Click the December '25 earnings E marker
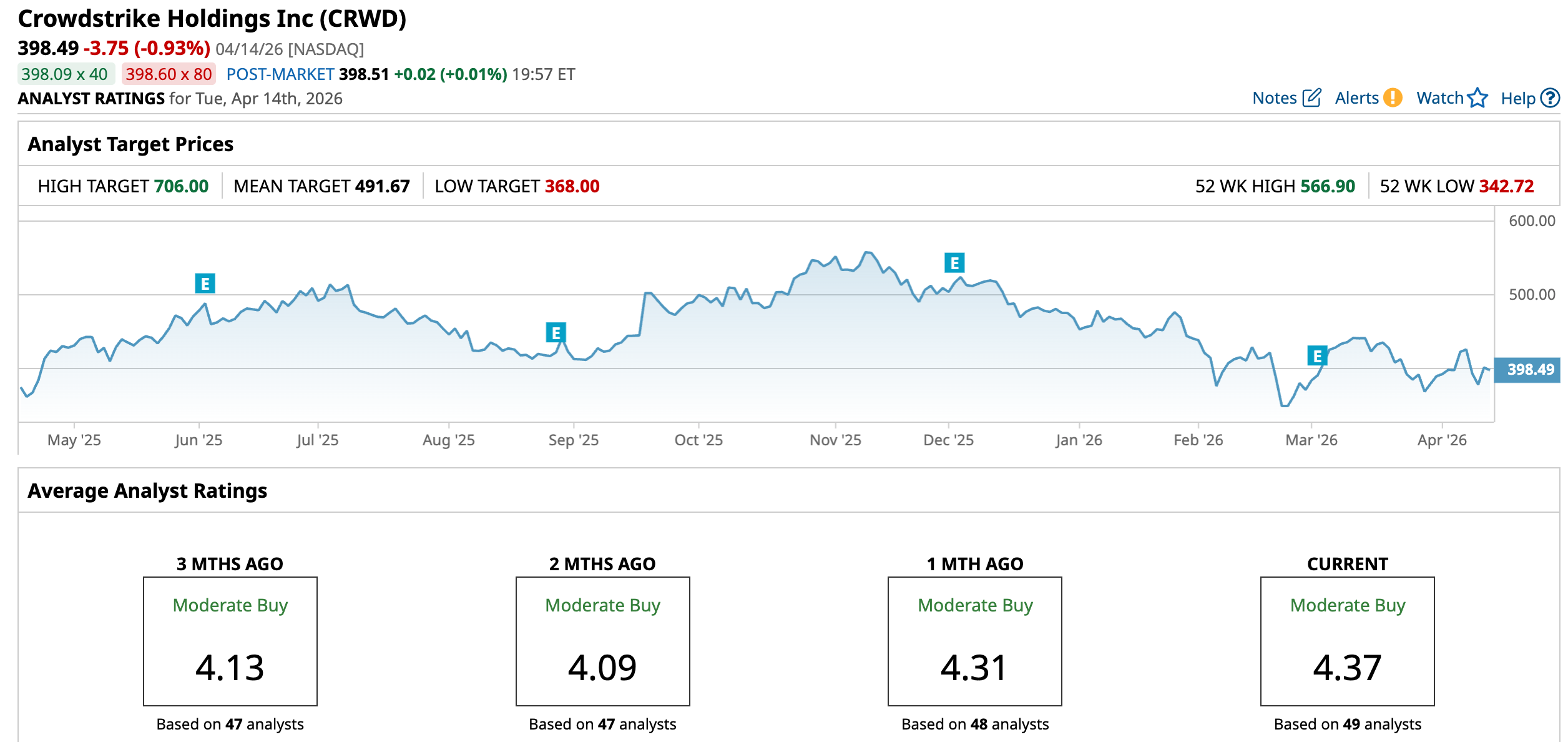The width and height of the screenshot is (1568, 742). [x=954, y=263]
